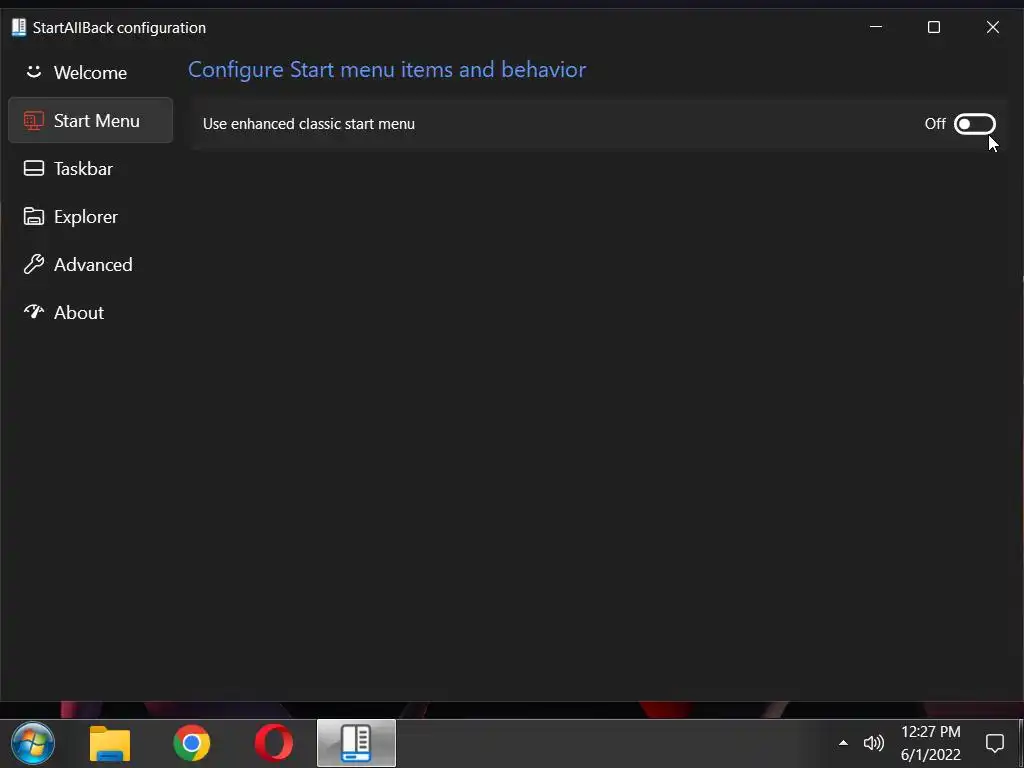
Task: Open the notification center icon
Action: click(995, 743)
